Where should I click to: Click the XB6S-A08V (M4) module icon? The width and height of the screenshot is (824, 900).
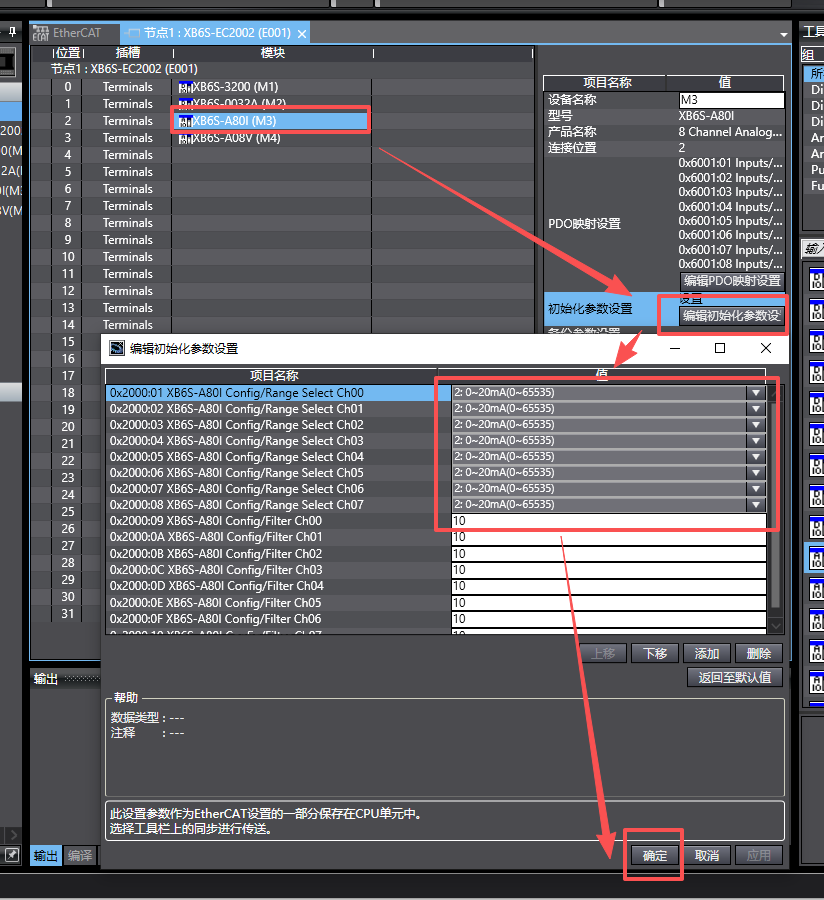(184, 139)
